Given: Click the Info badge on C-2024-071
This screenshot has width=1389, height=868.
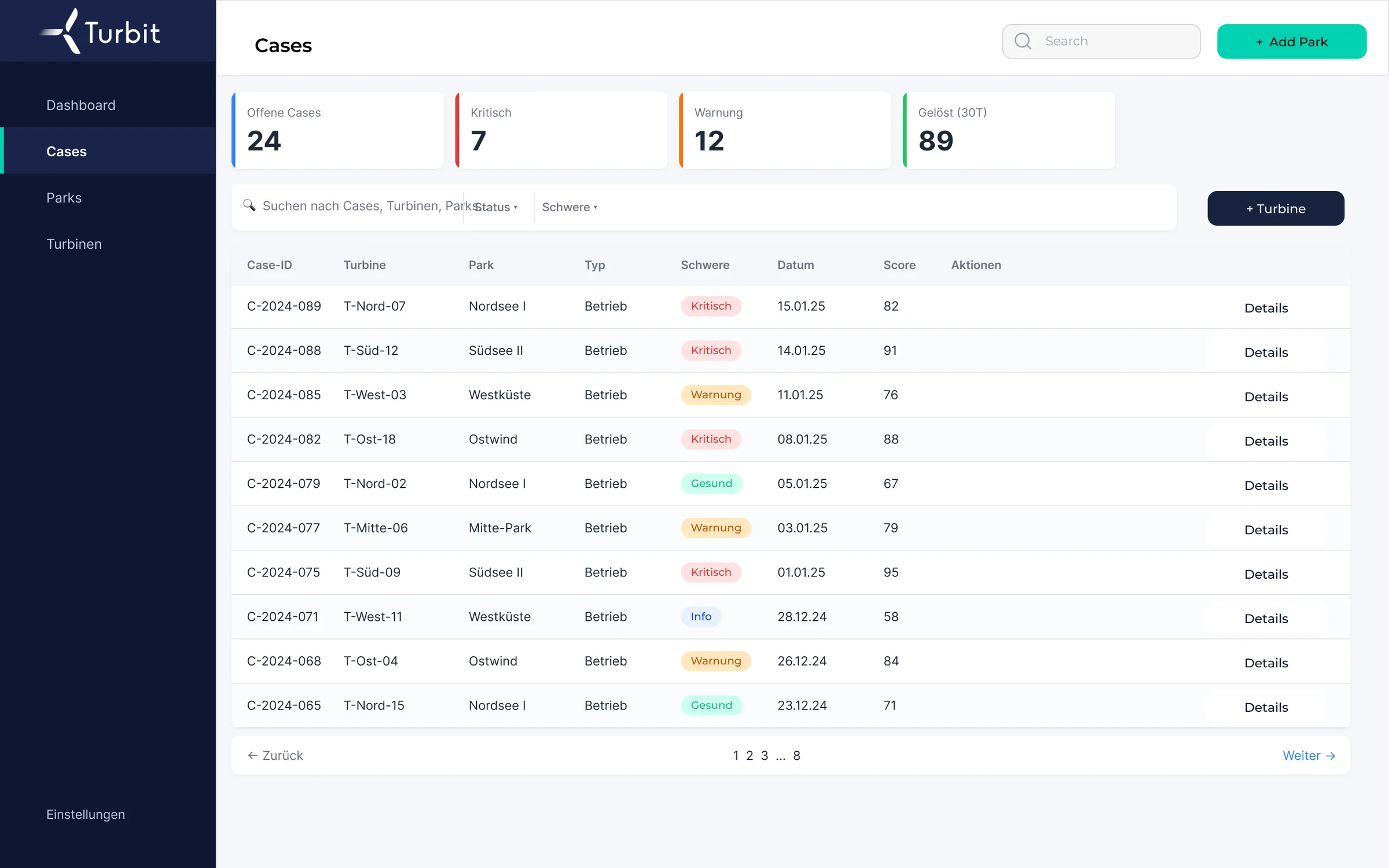Looking at the screenshot, I should tap(701, 616).
